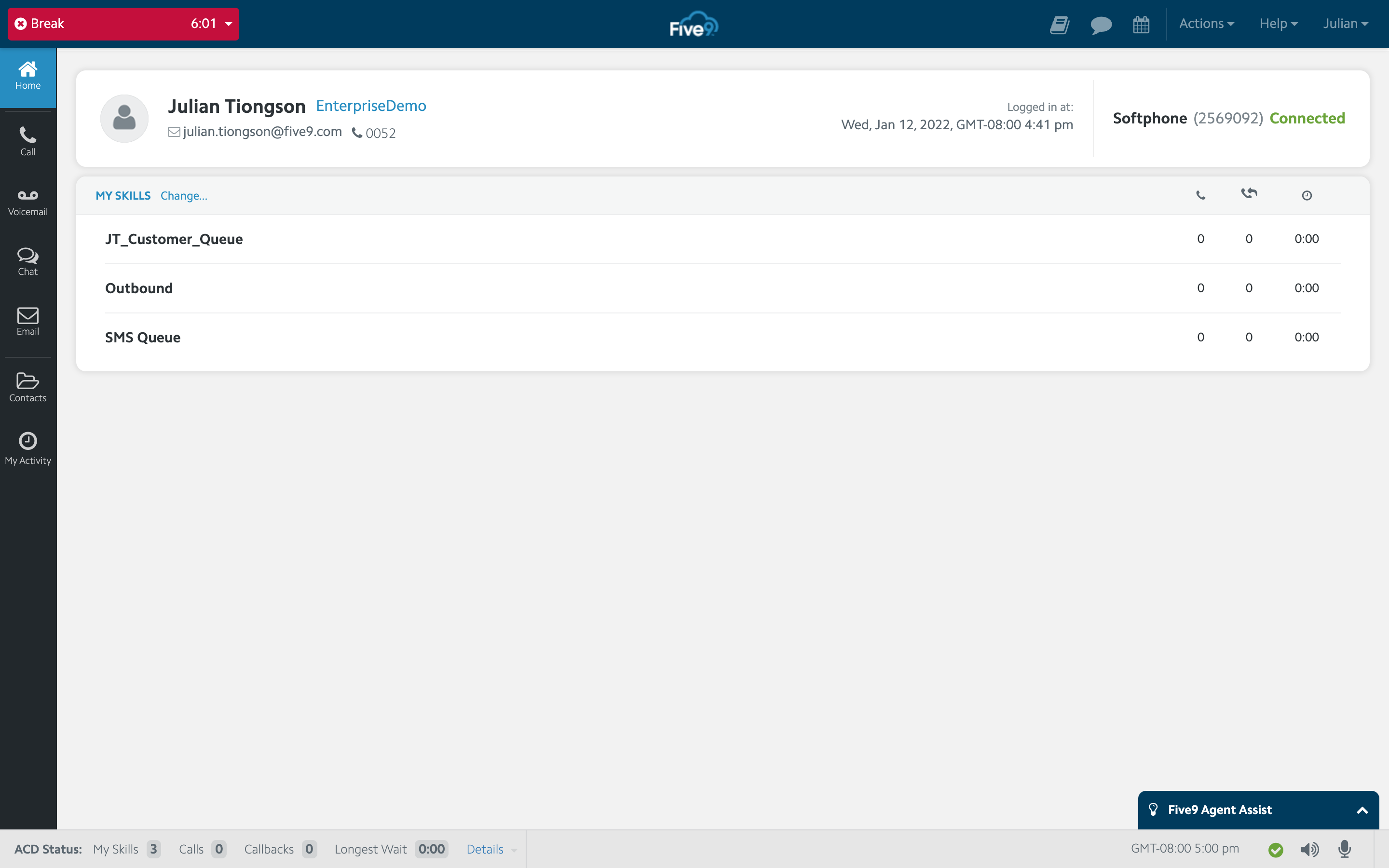Click the Call phone icon

(27, 141)
